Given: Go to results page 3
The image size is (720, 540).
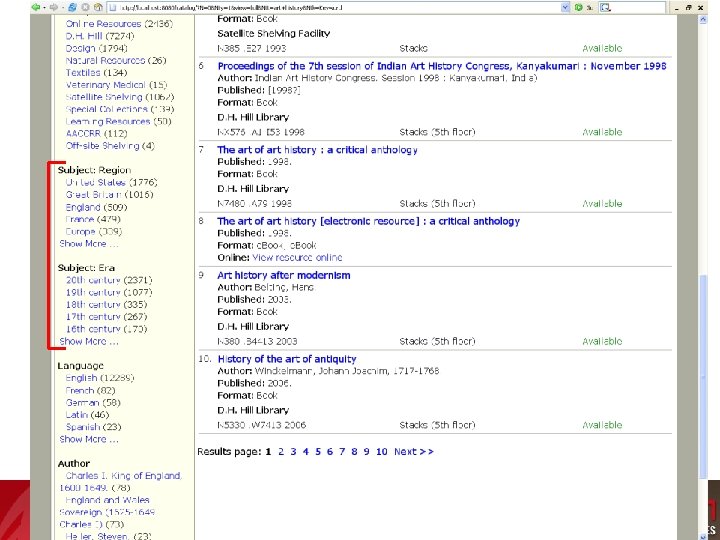Looking at the screenshot, I should click(293, 452).
